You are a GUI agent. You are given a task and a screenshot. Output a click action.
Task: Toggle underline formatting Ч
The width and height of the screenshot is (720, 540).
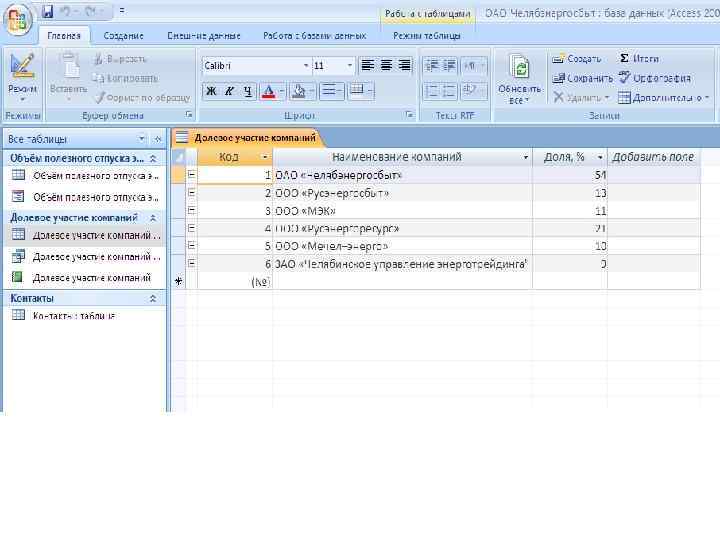pos(248,91)
